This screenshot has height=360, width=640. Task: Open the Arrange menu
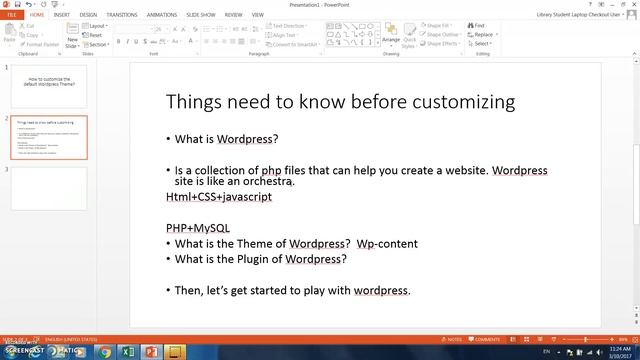[x=391, y=35]
